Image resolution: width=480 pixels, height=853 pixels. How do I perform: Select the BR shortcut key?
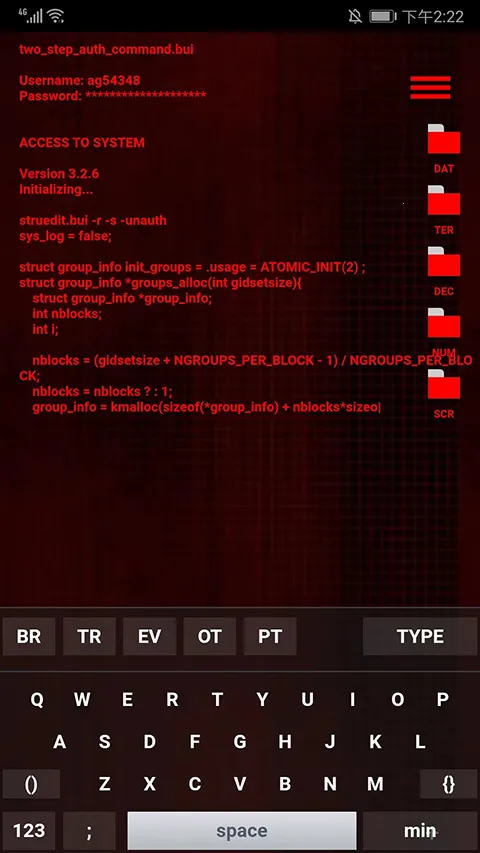(x=29, y=636)
